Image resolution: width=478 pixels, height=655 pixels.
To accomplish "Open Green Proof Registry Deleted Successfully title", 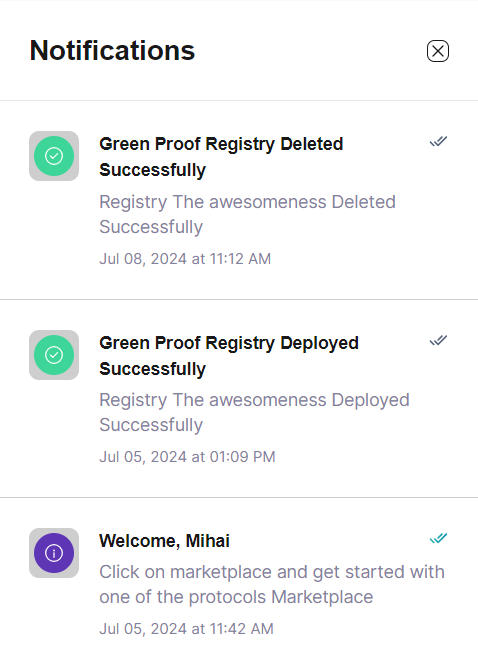I will 221,157.
